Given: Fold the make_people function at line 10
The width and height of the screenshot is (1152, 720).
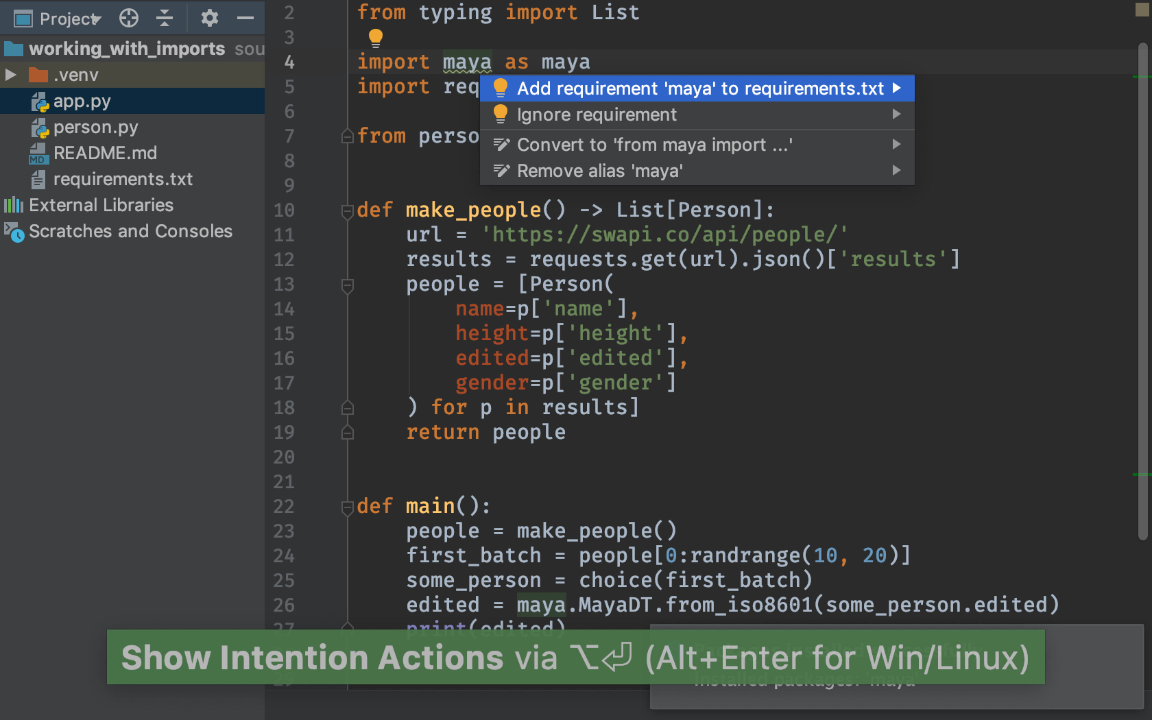Looking at the screenshot, I should (348, 211).
